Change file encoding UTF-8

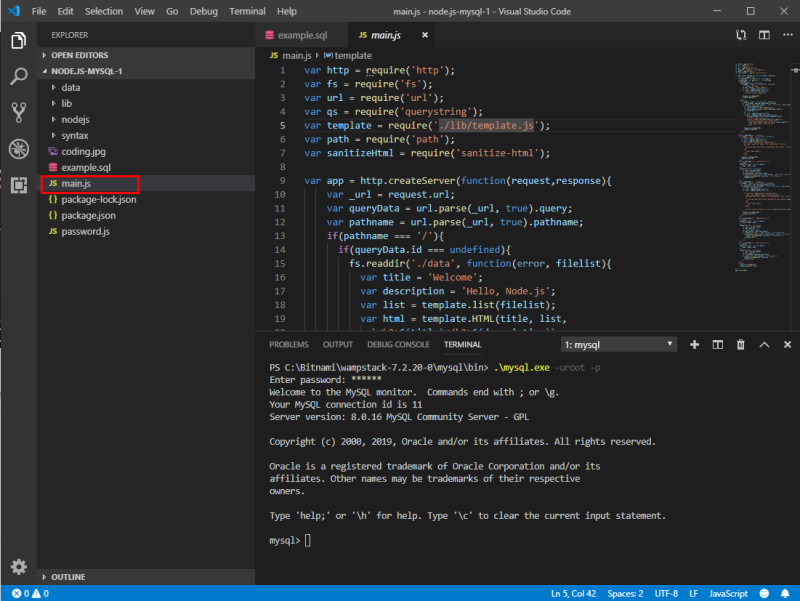666,593
